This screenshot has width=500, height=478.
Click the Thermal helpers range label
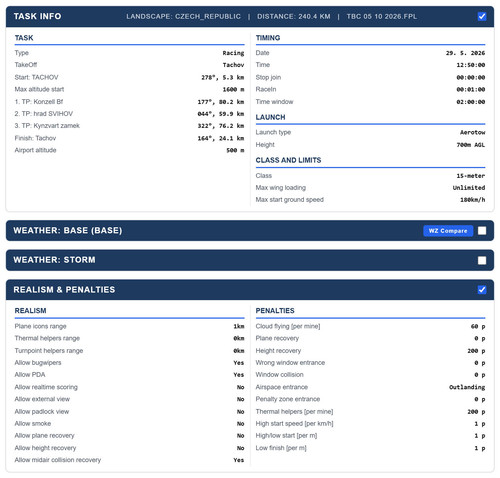click(47, 338)
